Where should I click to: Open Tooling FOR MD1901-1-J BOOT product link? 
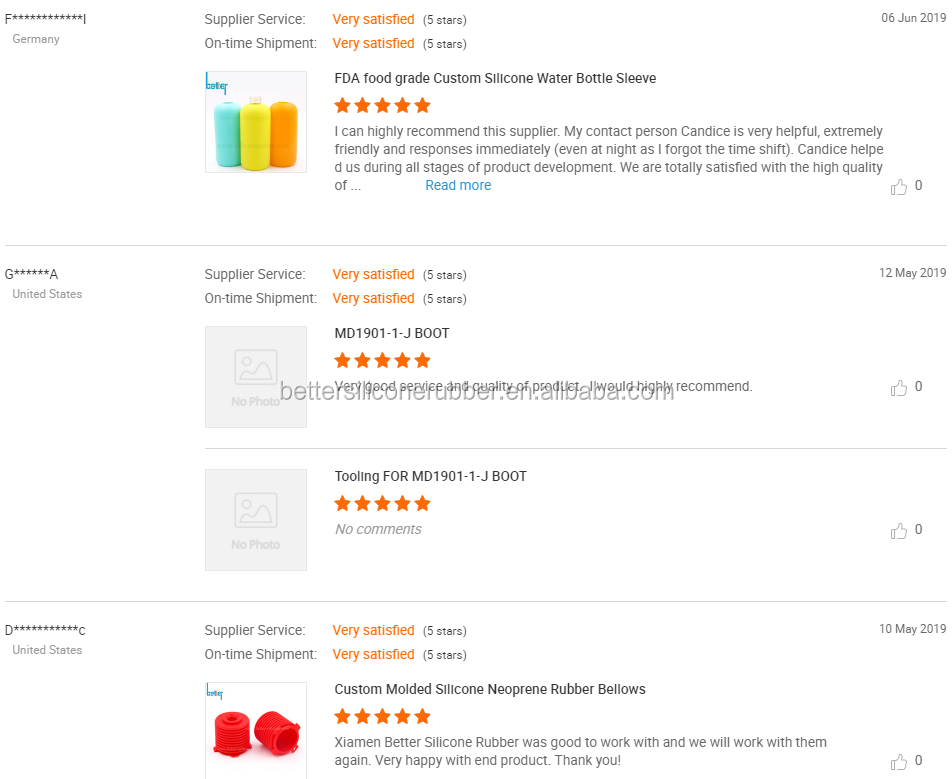tap(430, 476)
